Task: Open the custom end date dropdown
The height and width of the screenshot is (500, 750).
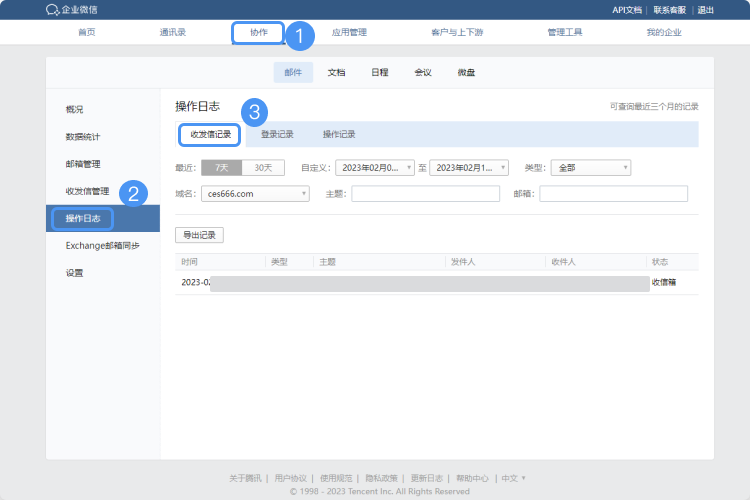Action: click(x=469, y=168)
